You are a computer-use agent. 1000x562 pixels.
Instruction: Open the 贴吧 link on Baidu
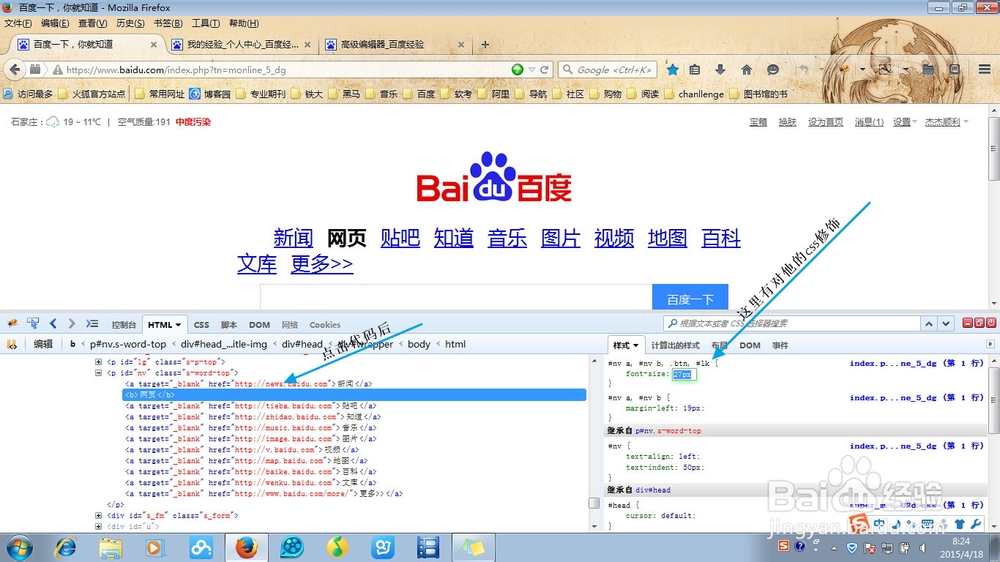click(x=401, y=238)
